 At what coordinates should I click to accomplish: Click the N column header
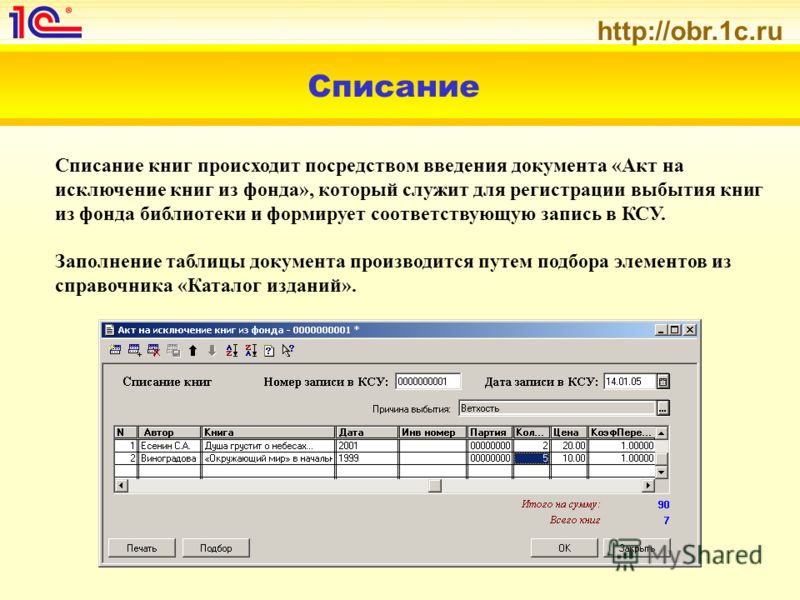pyautogui.click(x=126, y=432)
